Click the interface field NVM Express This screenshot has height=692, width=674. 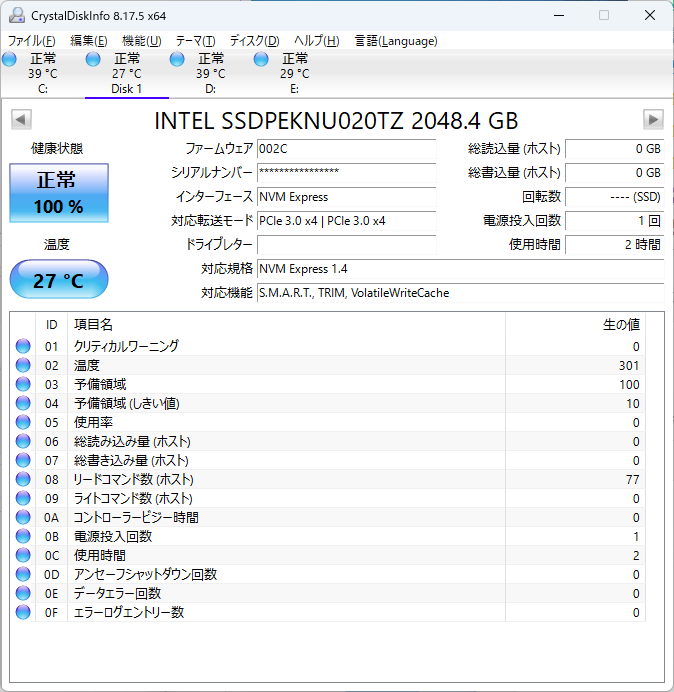click(346, 196)
